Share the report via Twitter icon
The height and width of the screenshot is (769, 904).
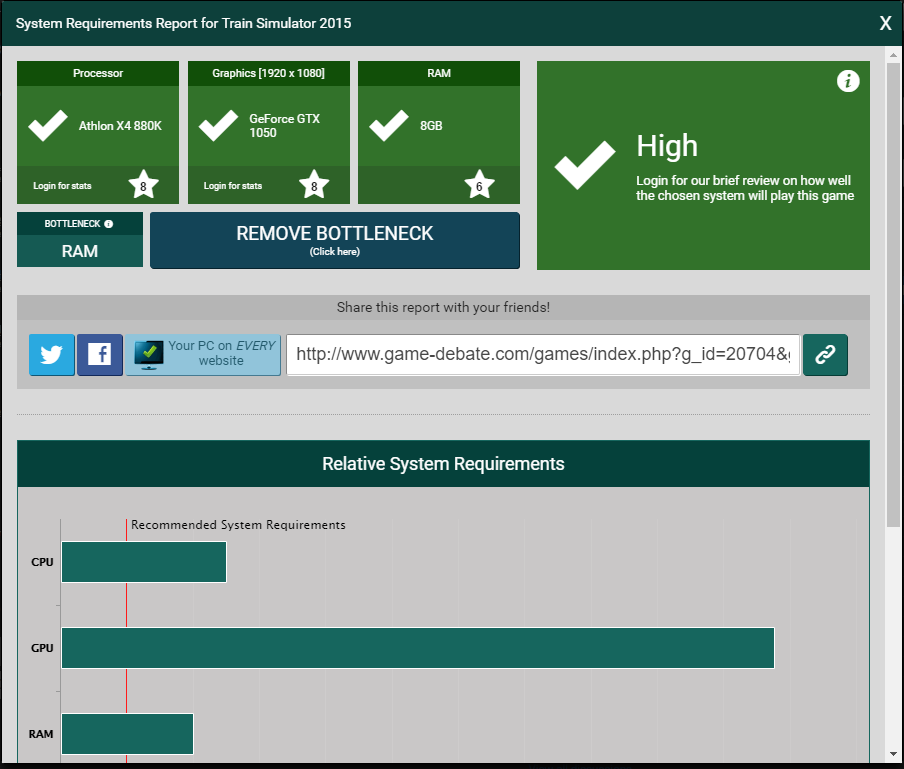point(52,355)
